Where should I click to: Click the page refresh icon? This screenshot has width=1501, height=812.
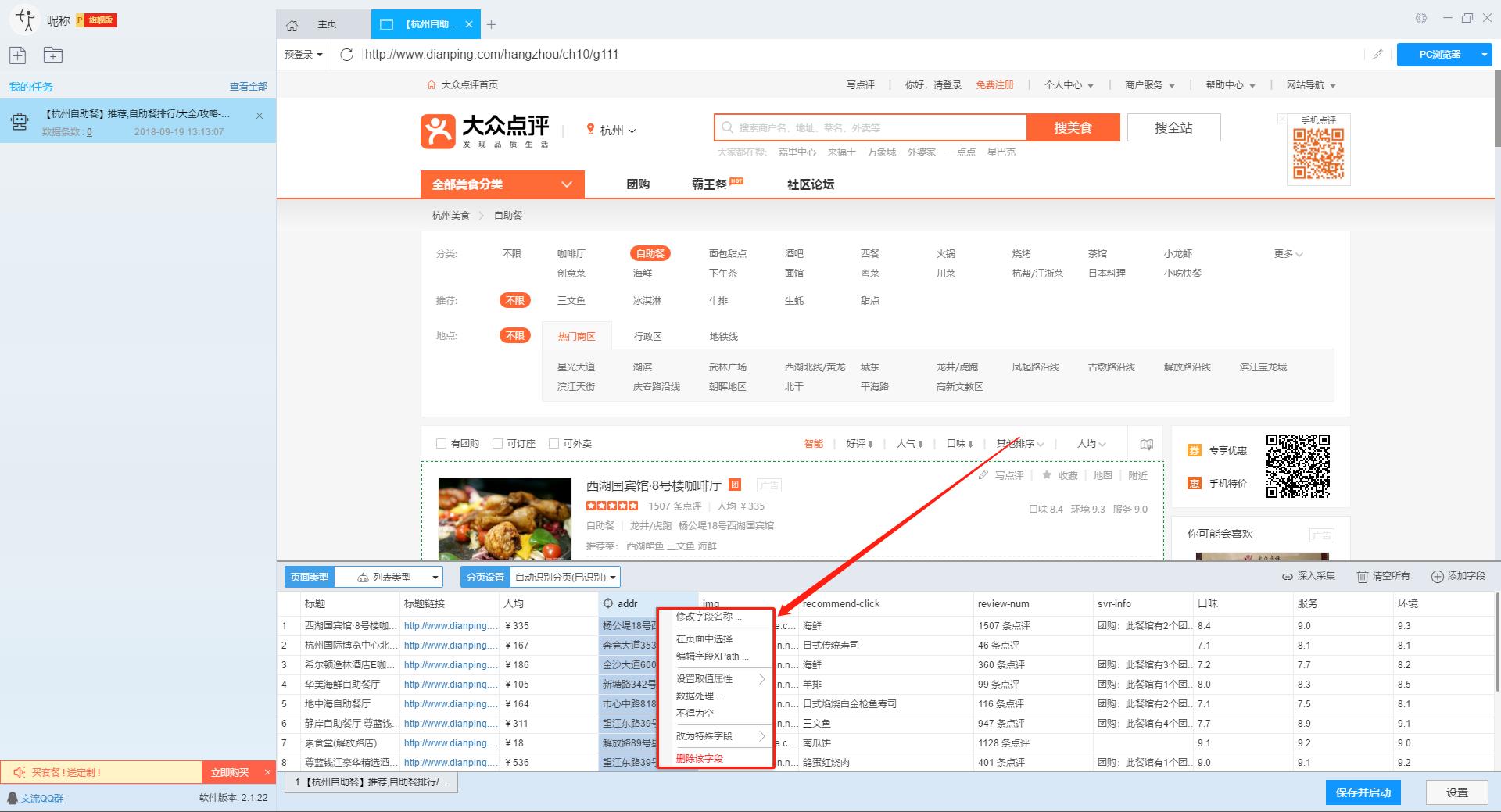coord(347,54)
